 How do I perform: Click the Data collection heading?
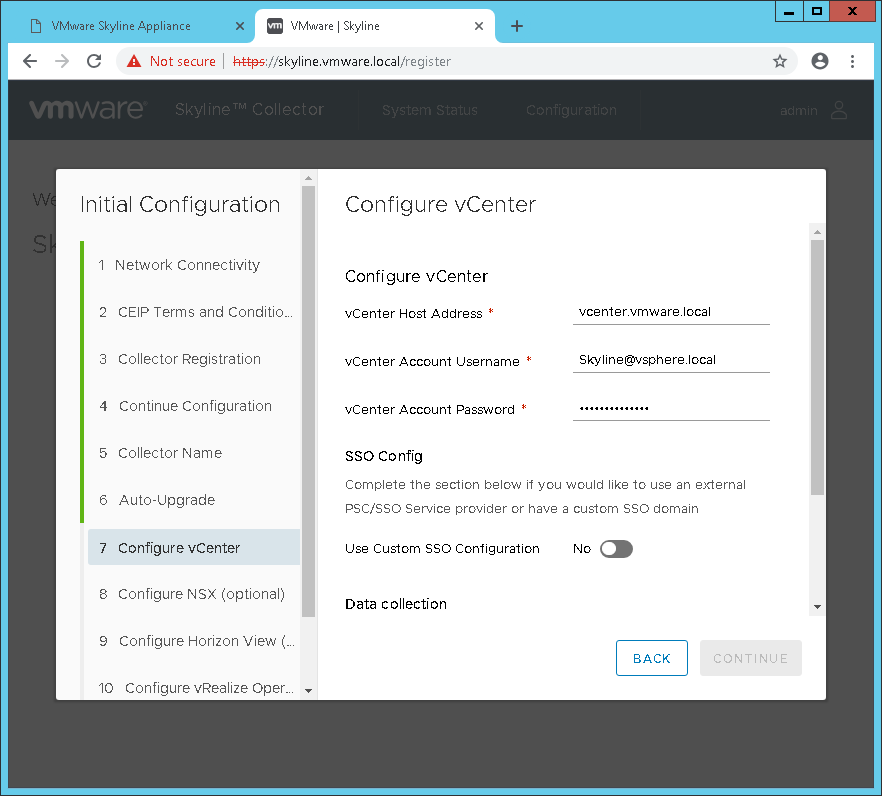[x=395, y=604]
